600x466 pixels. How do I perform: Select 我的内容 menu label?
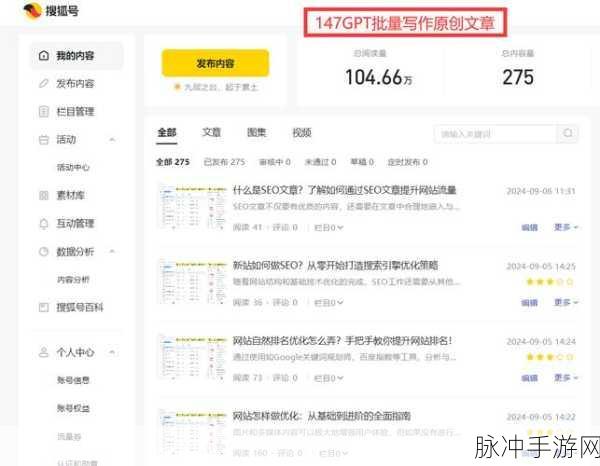[x=75, y=55]
